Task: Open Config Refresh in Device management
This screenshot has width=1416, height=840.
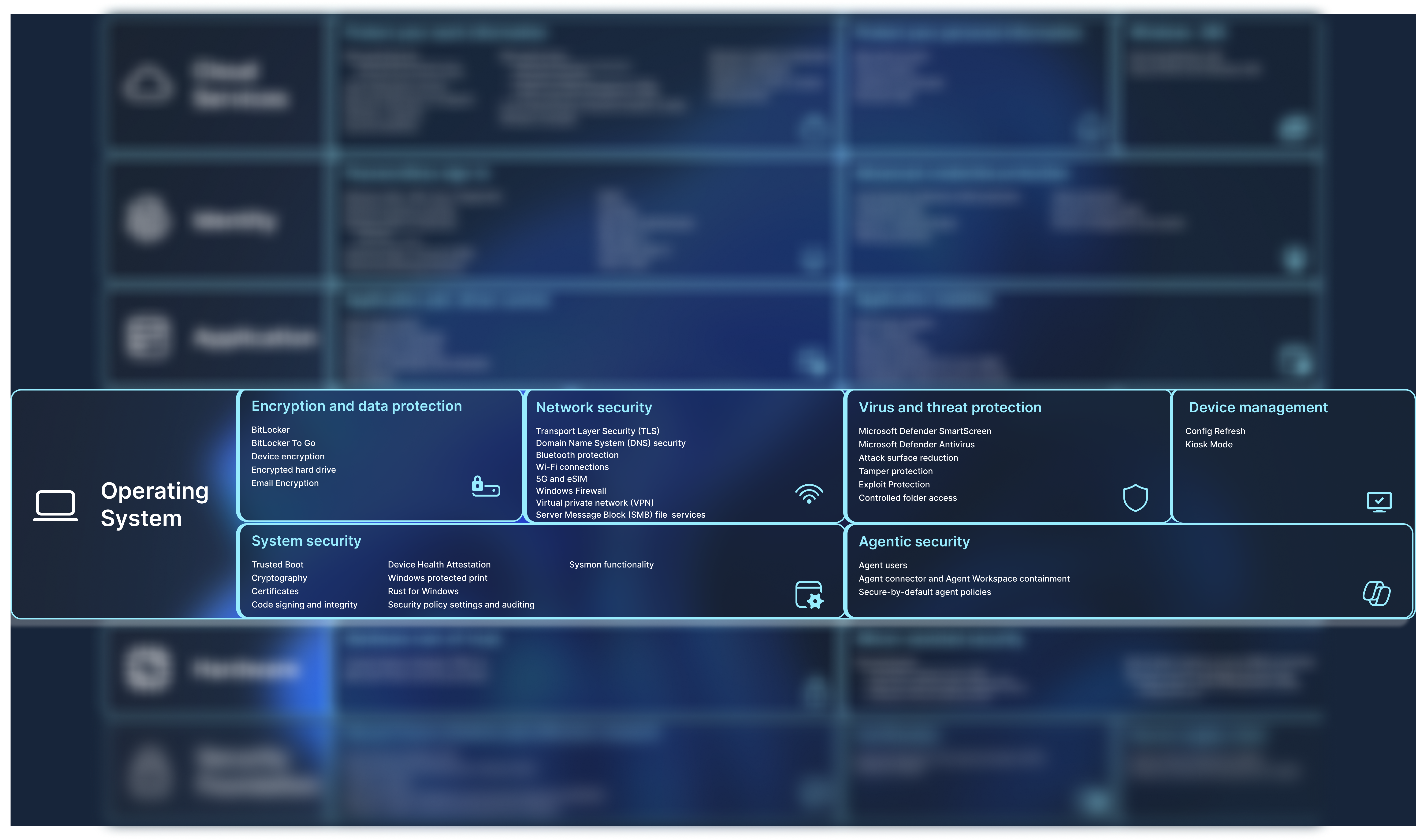Action: (x=1215, y=431)
